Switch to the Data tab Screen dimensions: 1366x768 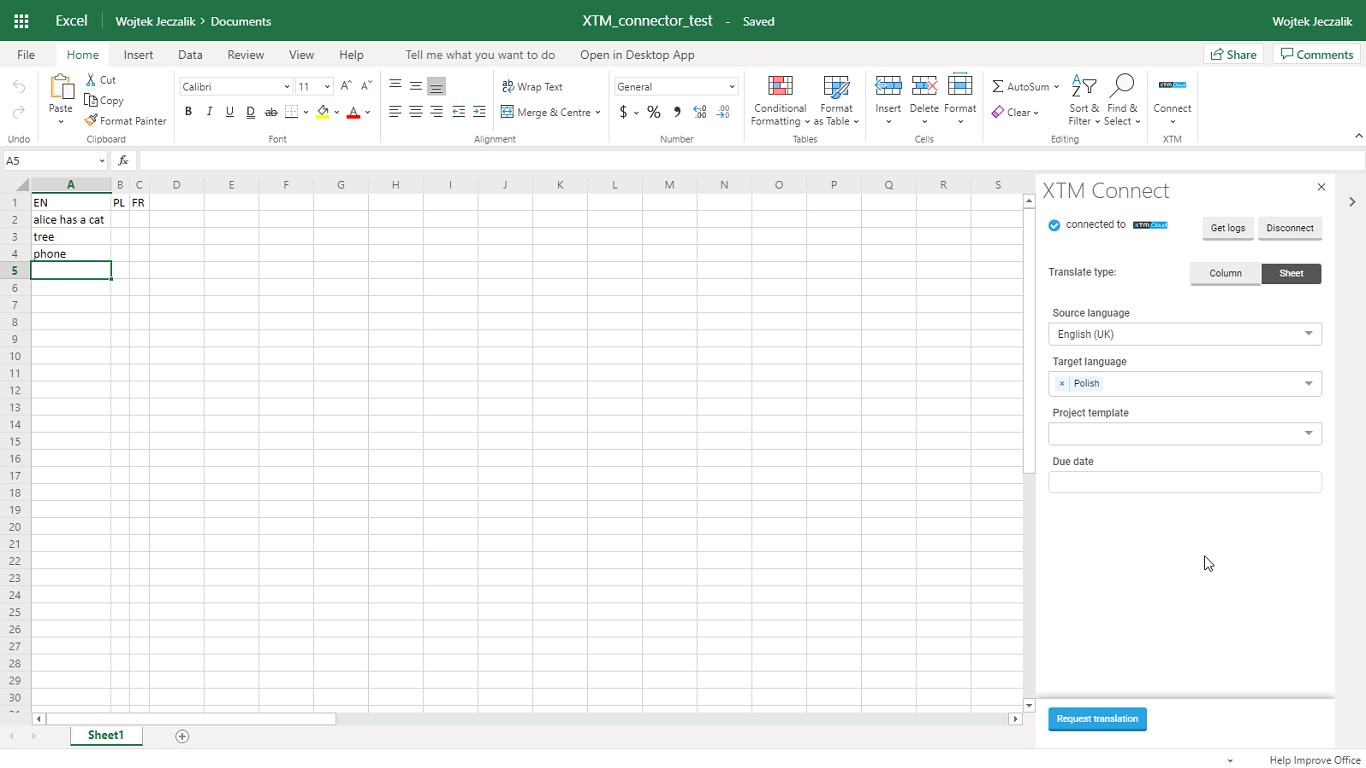pyautogui.click(x=190, y=55)
